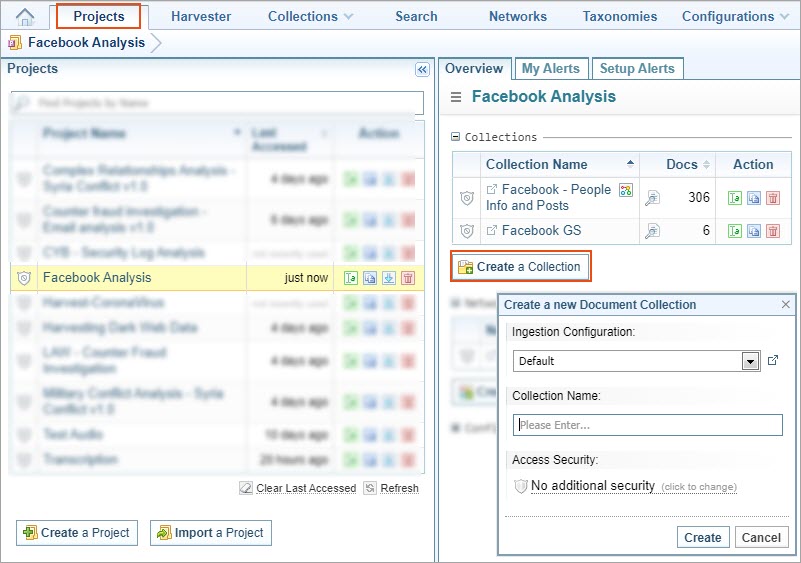Viewport: 801px width, 563px height.
Task: Rename the Facebook Analysis project
Action: click(x=351, y=278)
